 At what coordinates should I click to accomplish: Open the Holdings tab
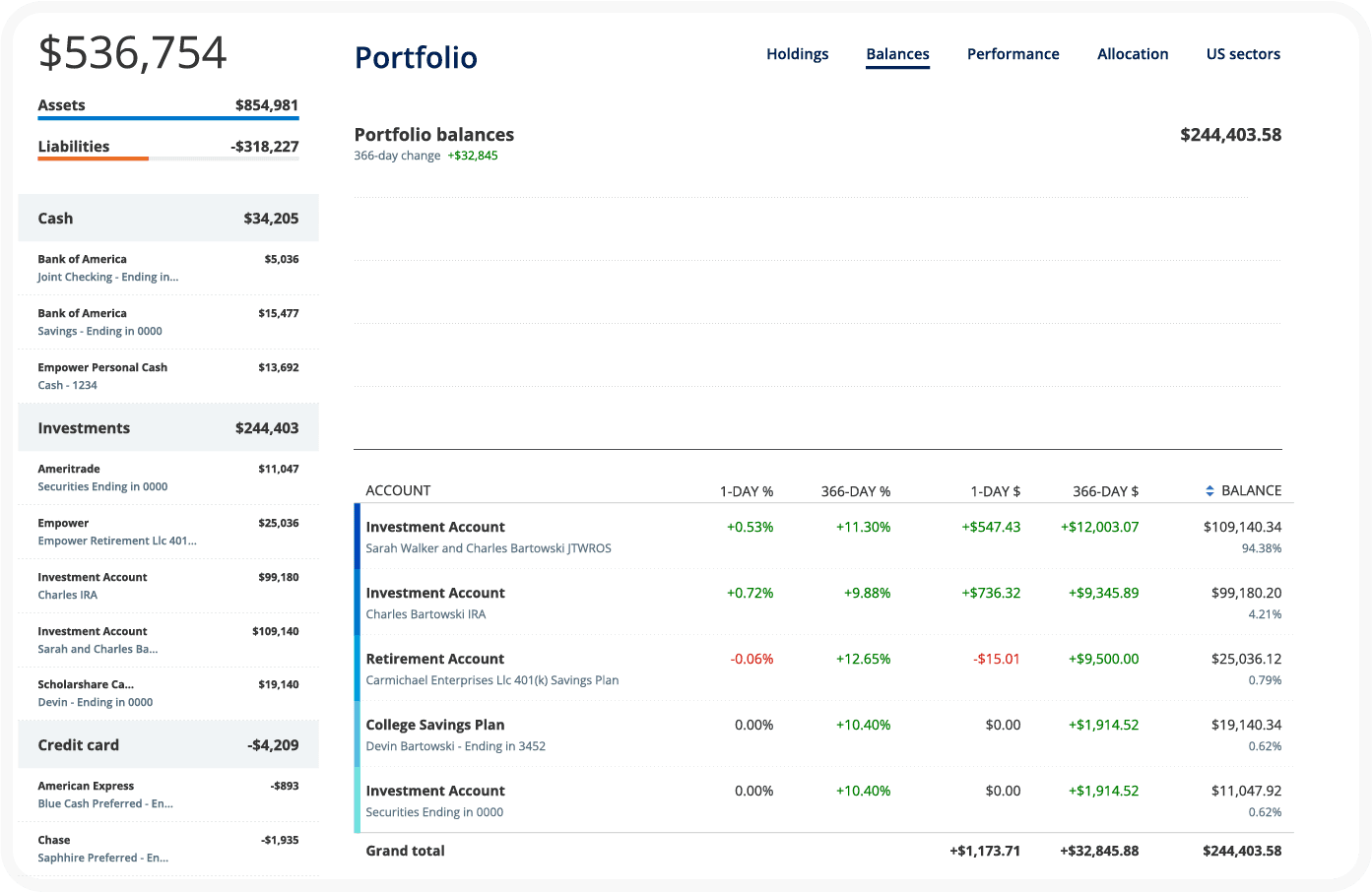point(797,54)
